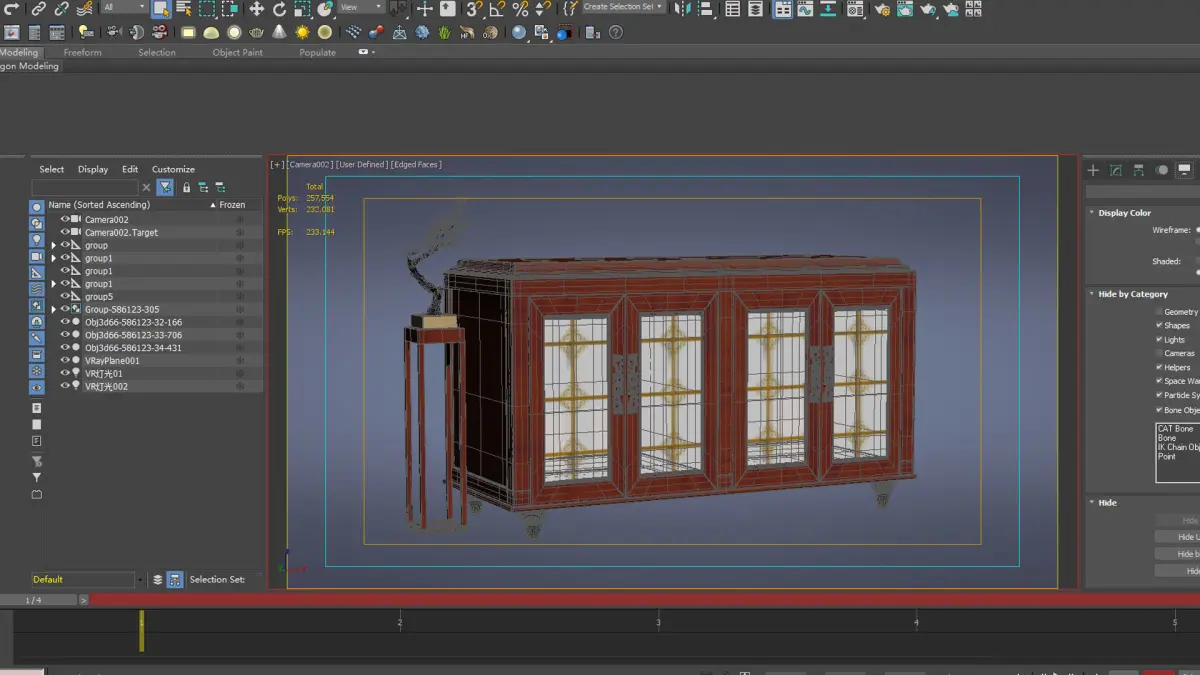Toggle the Lights checkbox in Hide by Category
Viewport: 1200px width, 675px height.
click(1159, 339)
